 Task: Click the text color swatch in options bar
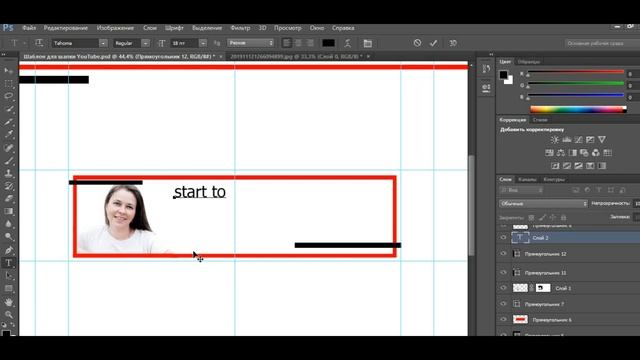coord(328,43)
